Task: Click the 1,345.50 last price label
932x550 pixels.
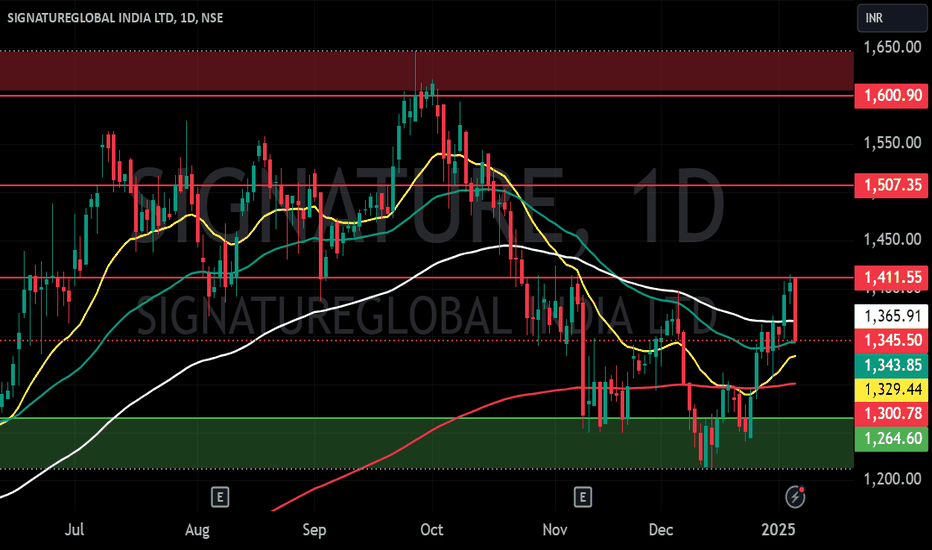Action: 891,341
